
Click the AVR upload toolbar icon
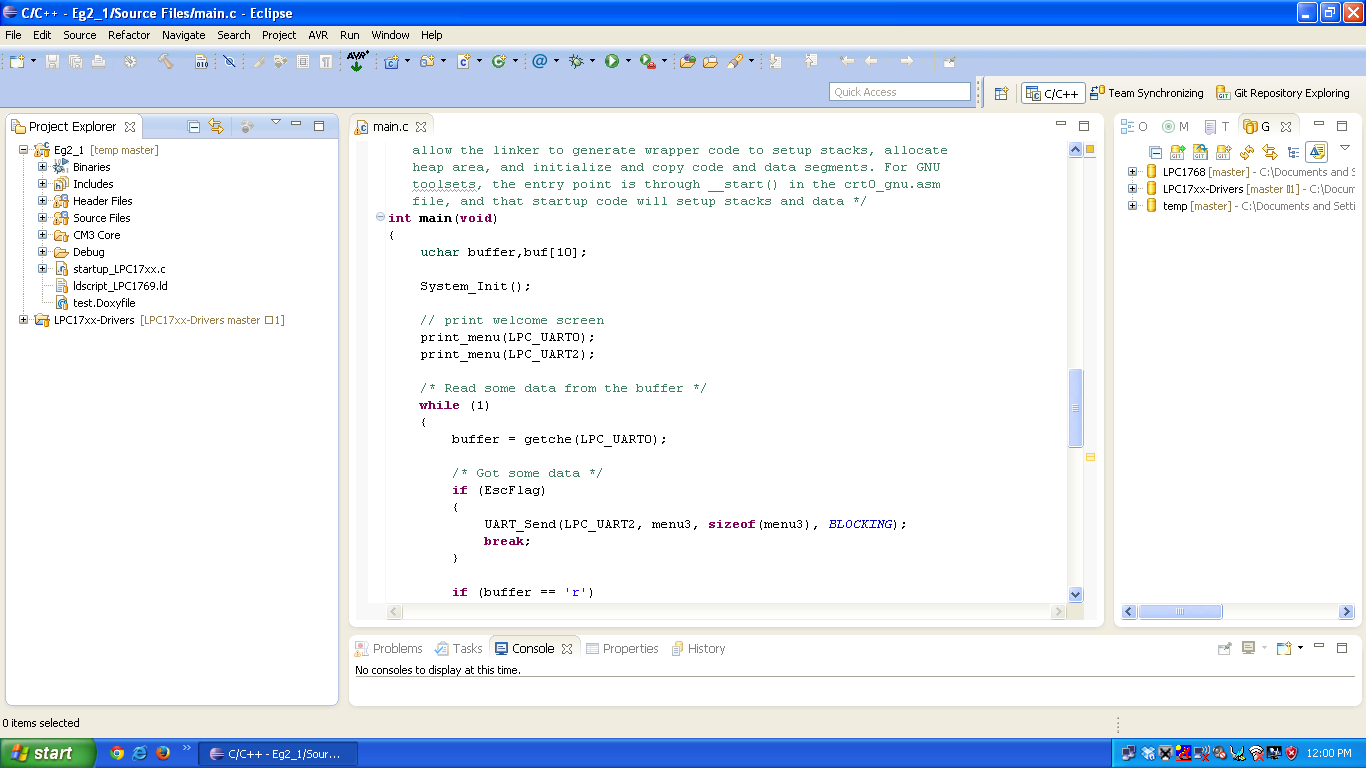click(x=357, y=61)
